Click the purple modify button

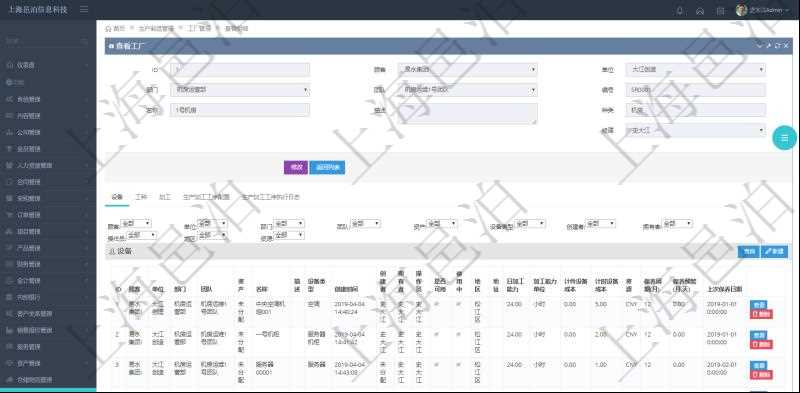296,167
